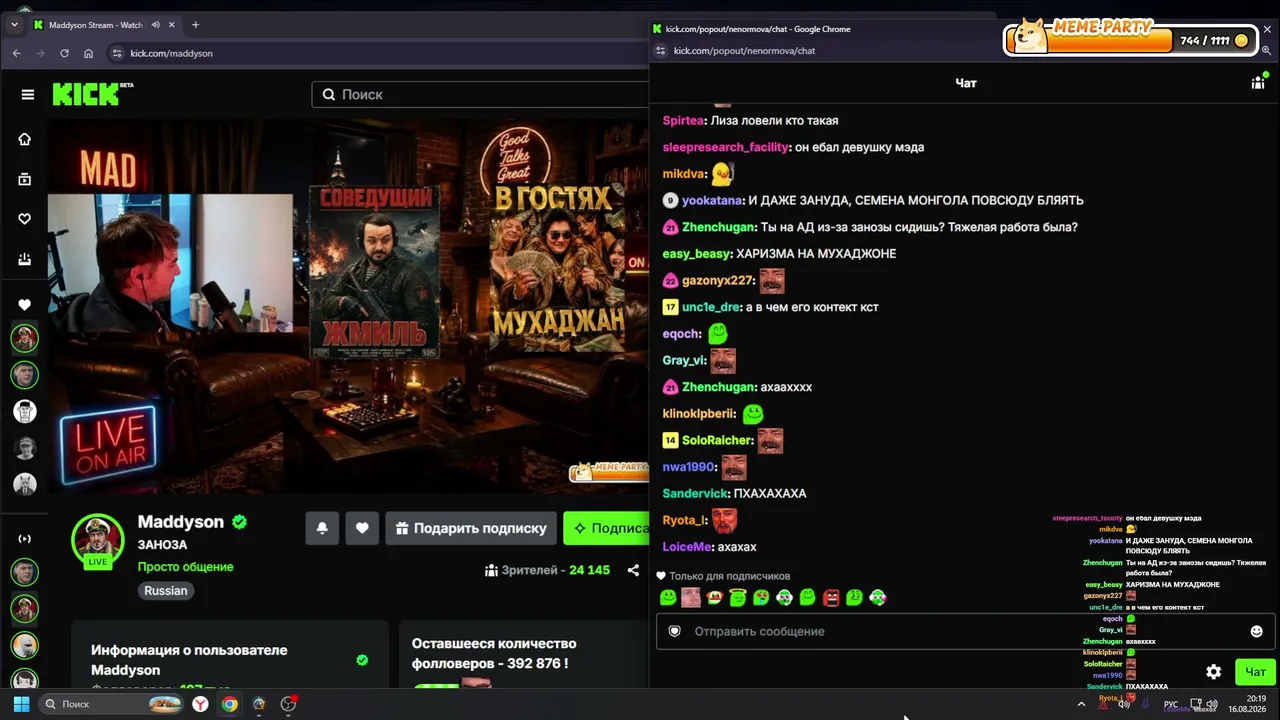1280x720 pixels.
Task: Open the live-broadcast icon in Kick's sidebar
Action: 25,539
